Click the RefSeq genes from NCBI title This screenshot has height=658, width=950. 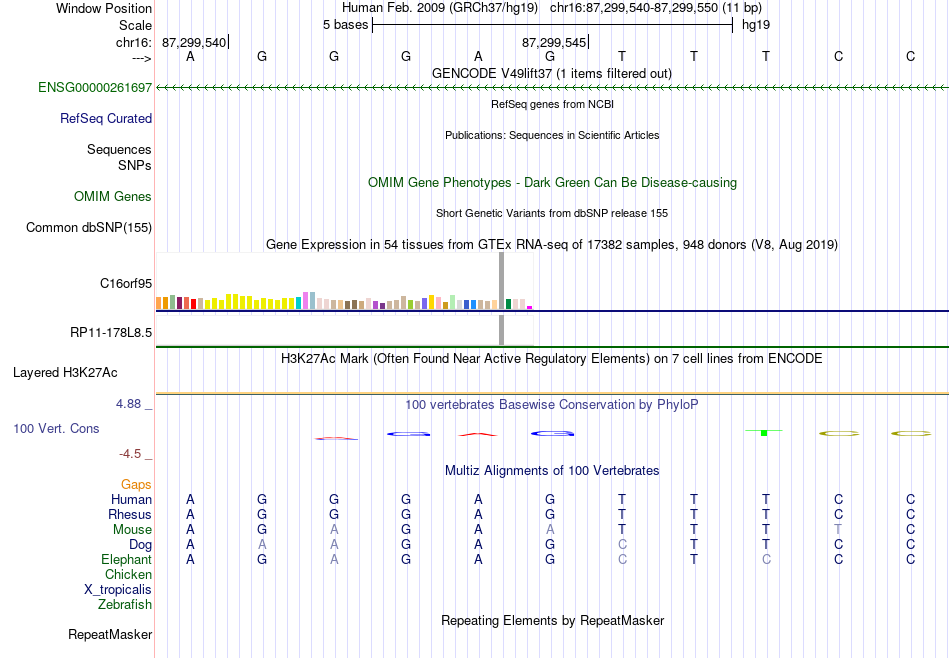point(553,104)
